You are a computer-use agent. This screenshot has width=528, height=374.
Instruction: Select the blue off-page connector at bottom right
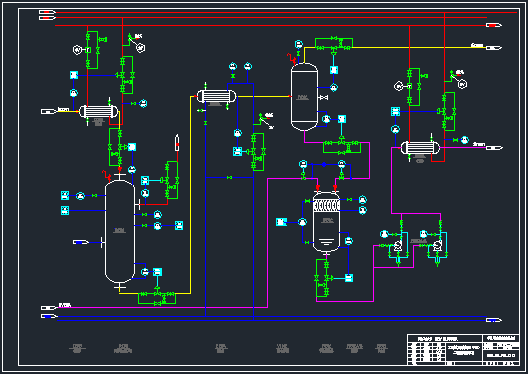pyautogui.click(x=494, y=320)
